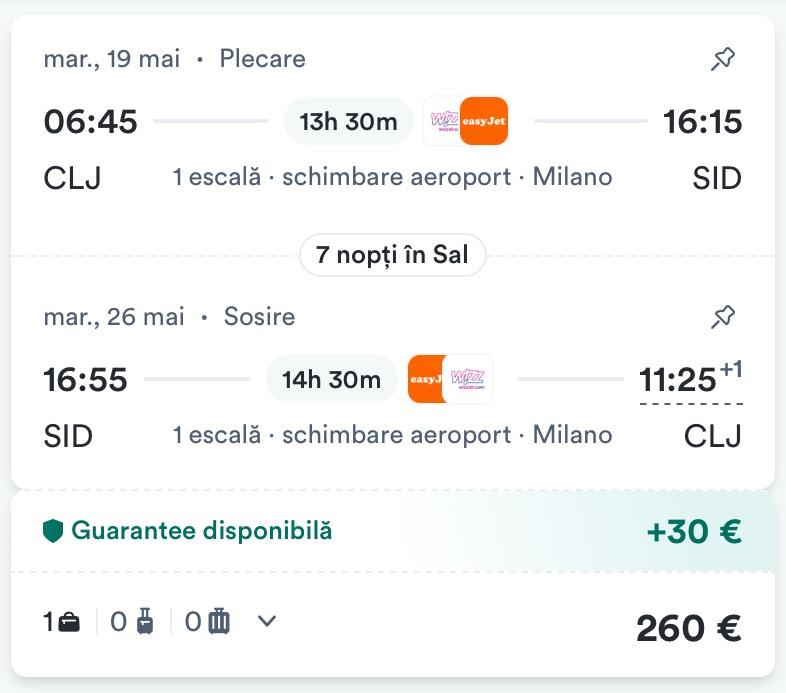This screenshot has width=786, height=693.
Task: Pin the return flight on 26 mai
Action: click(x=722, y=318)
